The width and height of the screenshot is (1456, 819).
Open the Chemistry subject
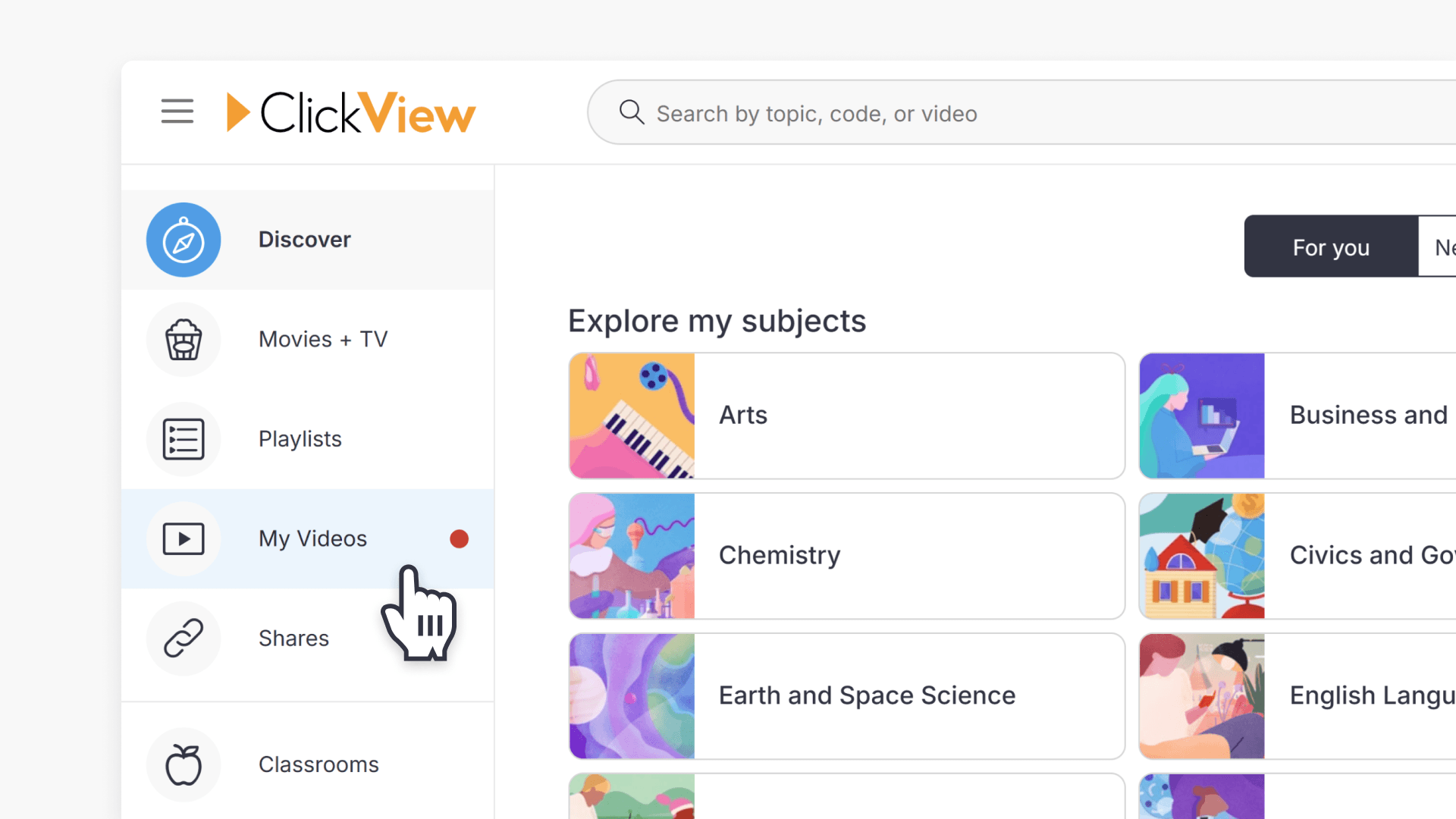[x=846, y=554]
